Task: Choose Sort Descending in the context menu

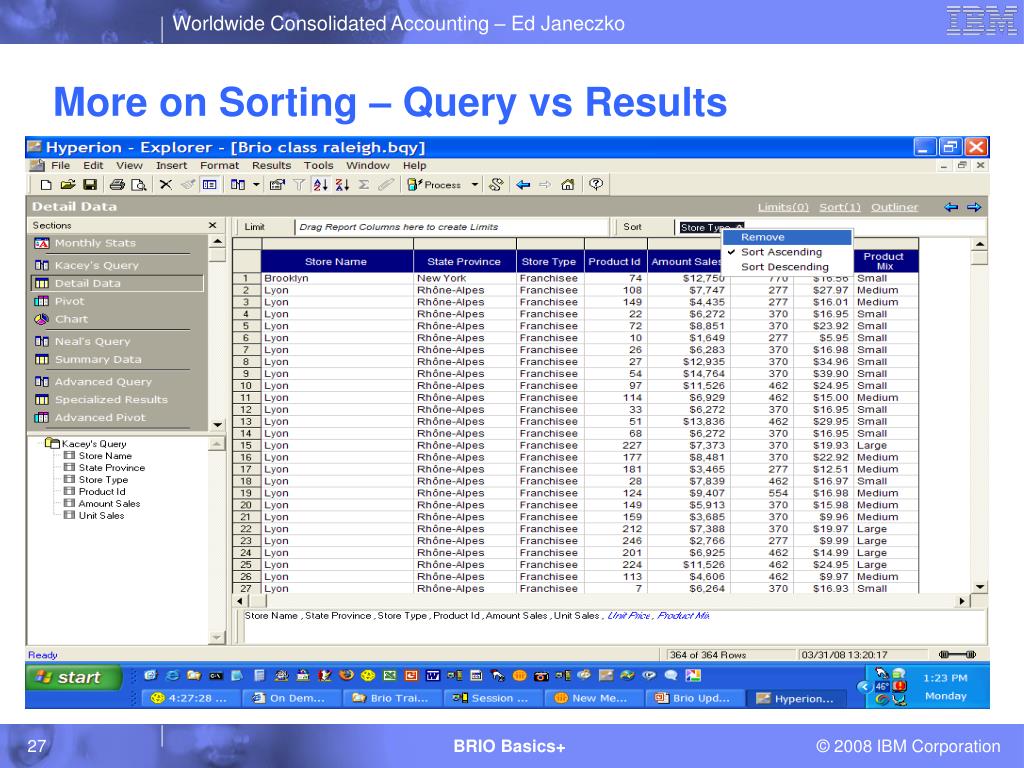Action: (787, 267)
